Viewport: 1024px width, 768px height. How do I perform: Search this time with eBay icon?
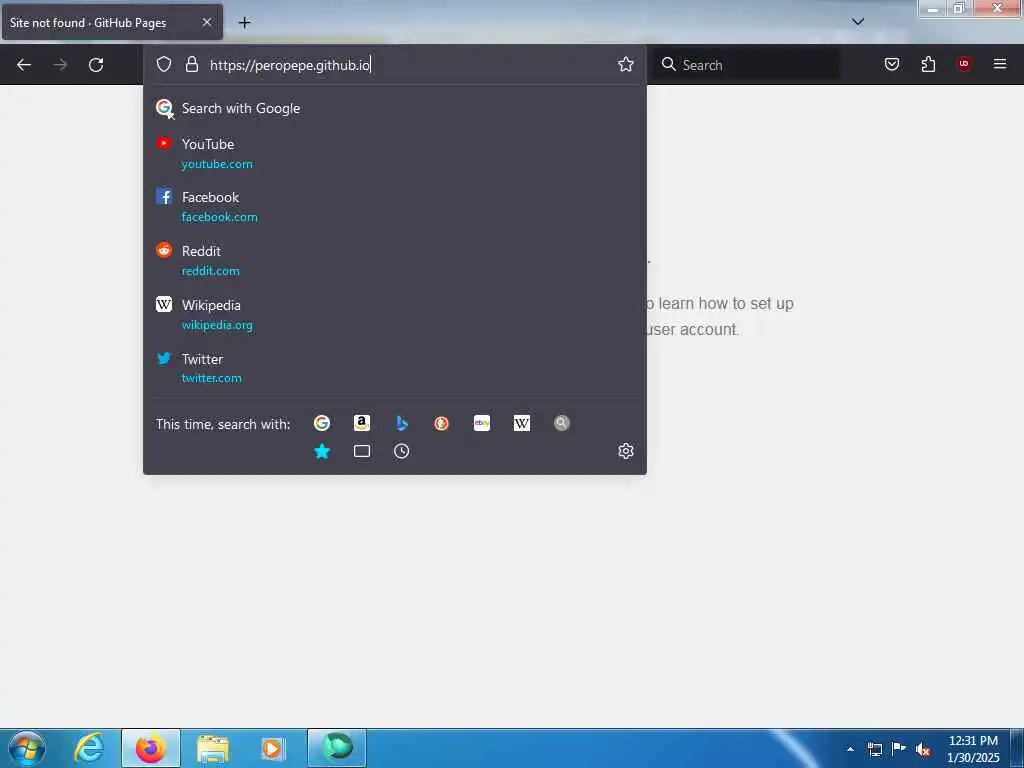pyautogui.click(x=482, y=423)
